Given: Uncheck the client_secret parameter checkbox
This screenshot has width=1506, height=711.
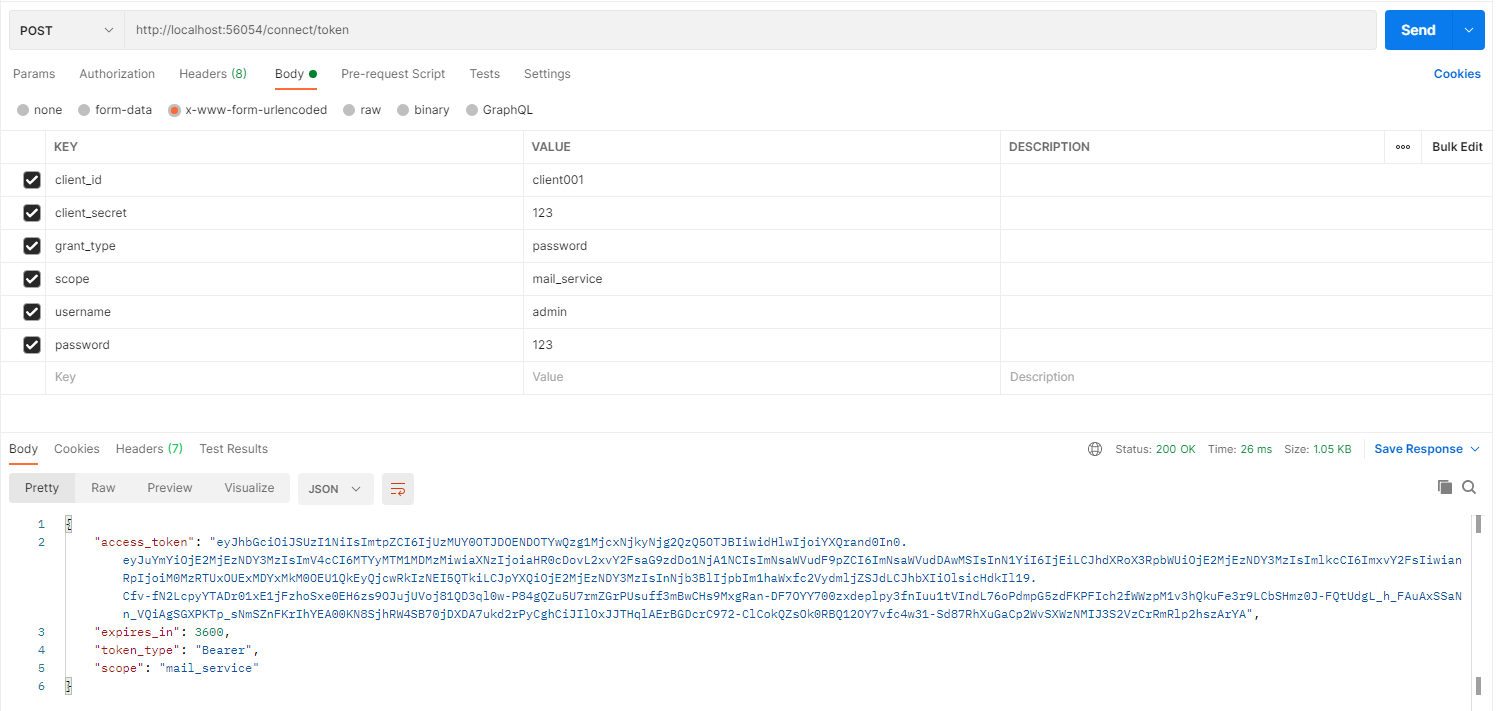Looking at the screenshot, I should click(32, 213).
